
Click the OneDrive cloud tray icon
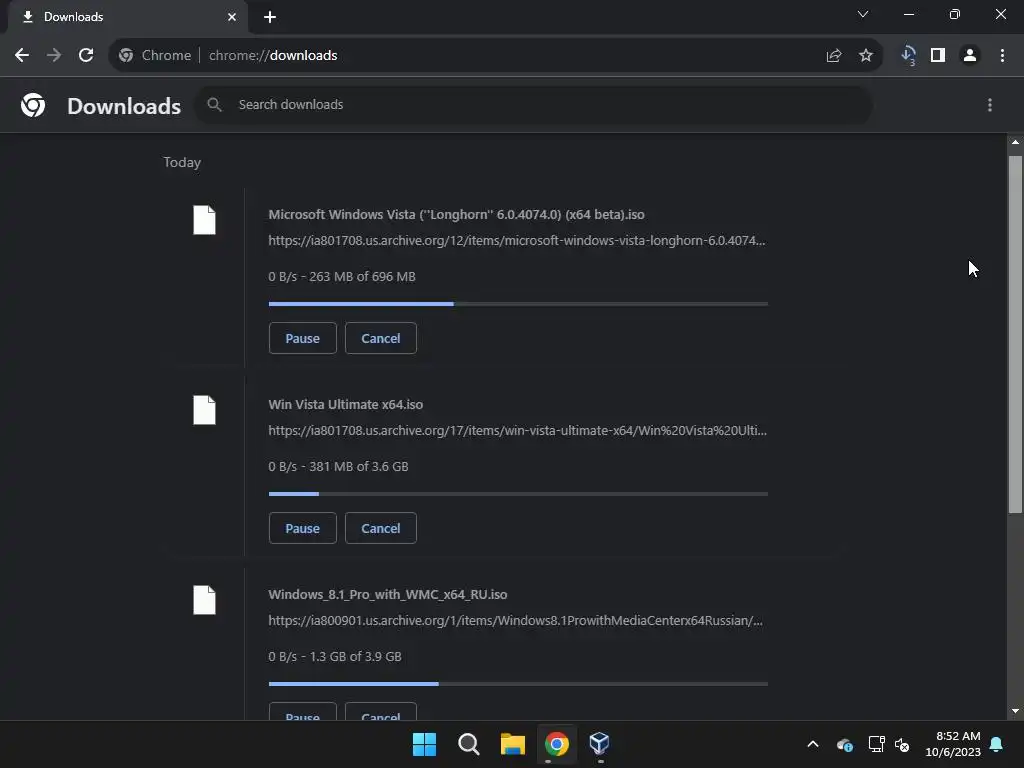point(845,744)
